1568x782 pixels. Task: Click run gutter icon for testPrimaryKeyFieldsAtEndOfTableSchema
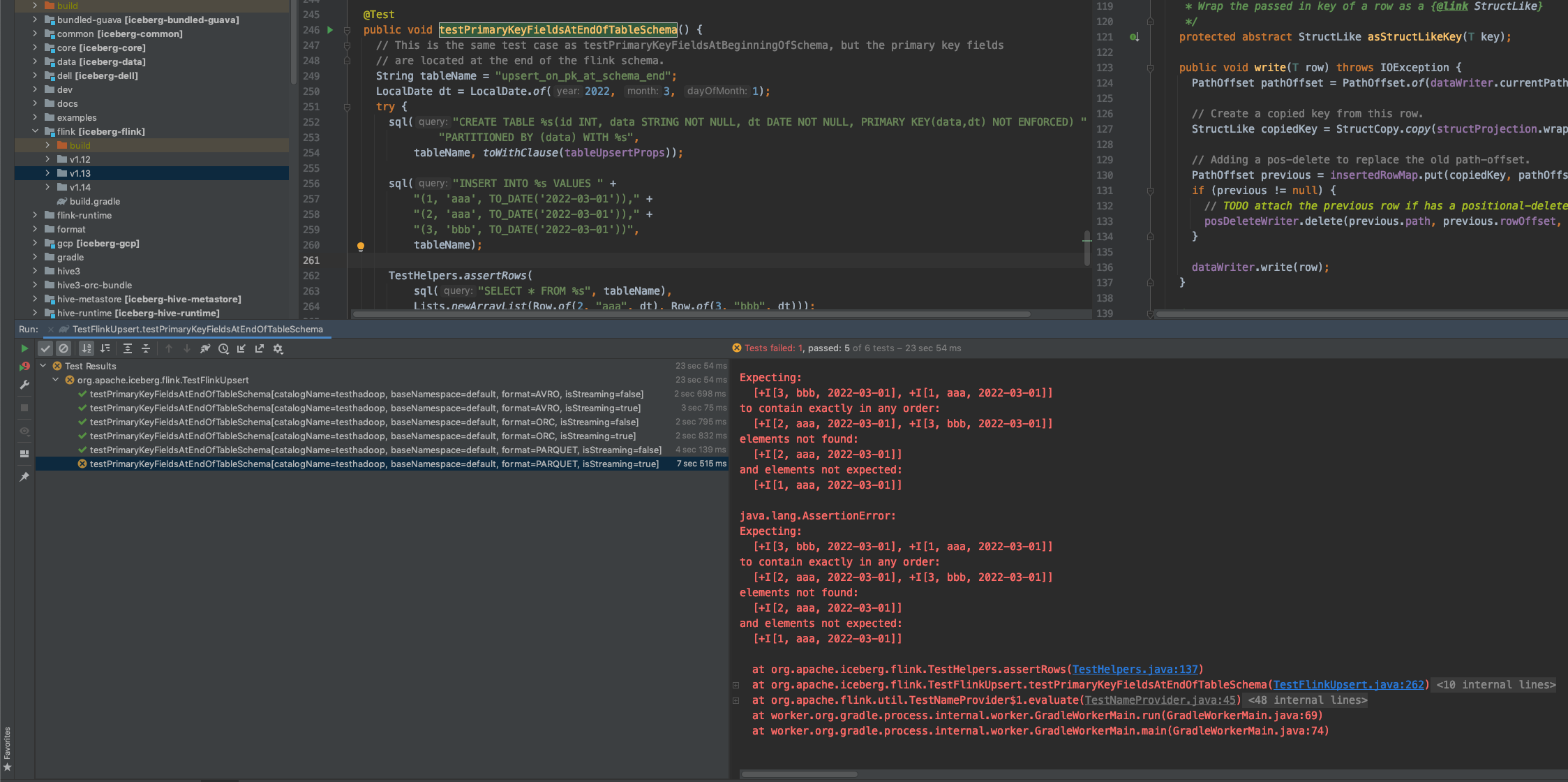tap(330, 30)
